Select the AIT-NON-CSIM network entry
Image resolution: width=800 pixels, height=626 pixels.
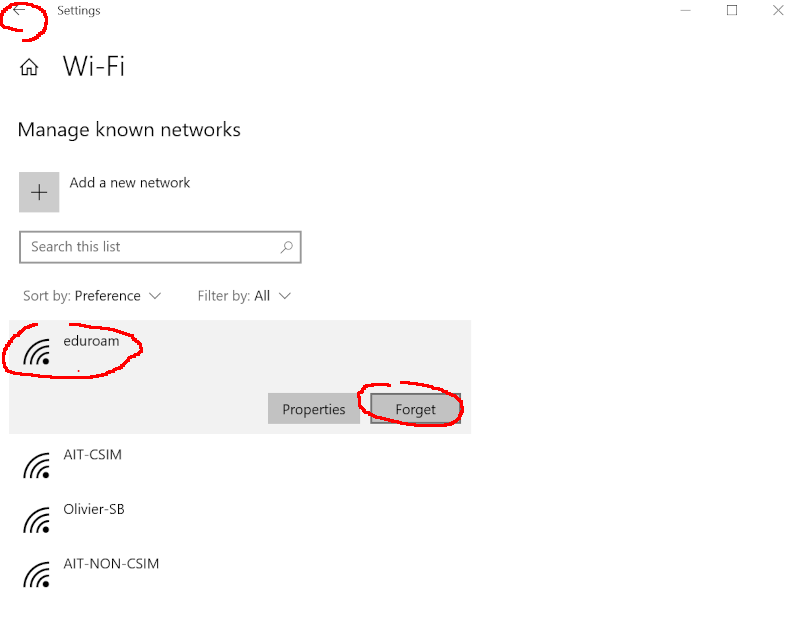pos(240,574)
